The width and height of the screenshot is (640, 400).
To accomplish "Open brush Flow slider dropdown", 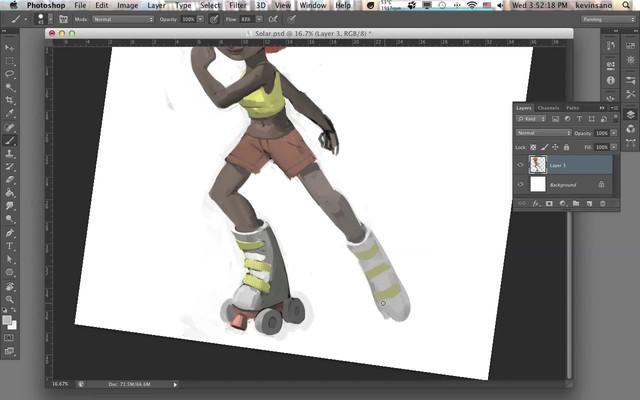I will point(259,19).
